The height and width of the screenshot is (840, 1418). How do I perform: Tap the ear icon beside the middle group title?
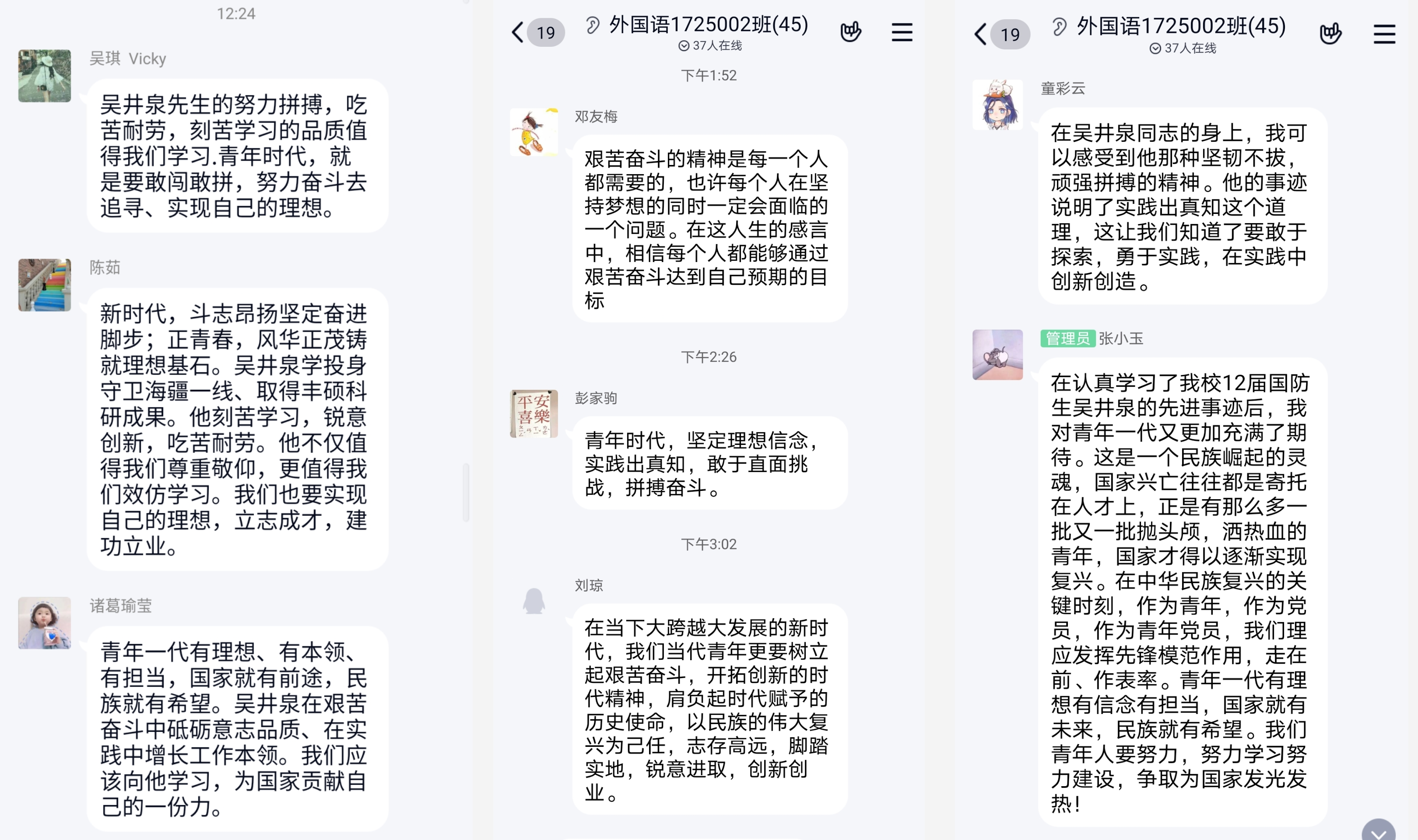coord(592,25)
